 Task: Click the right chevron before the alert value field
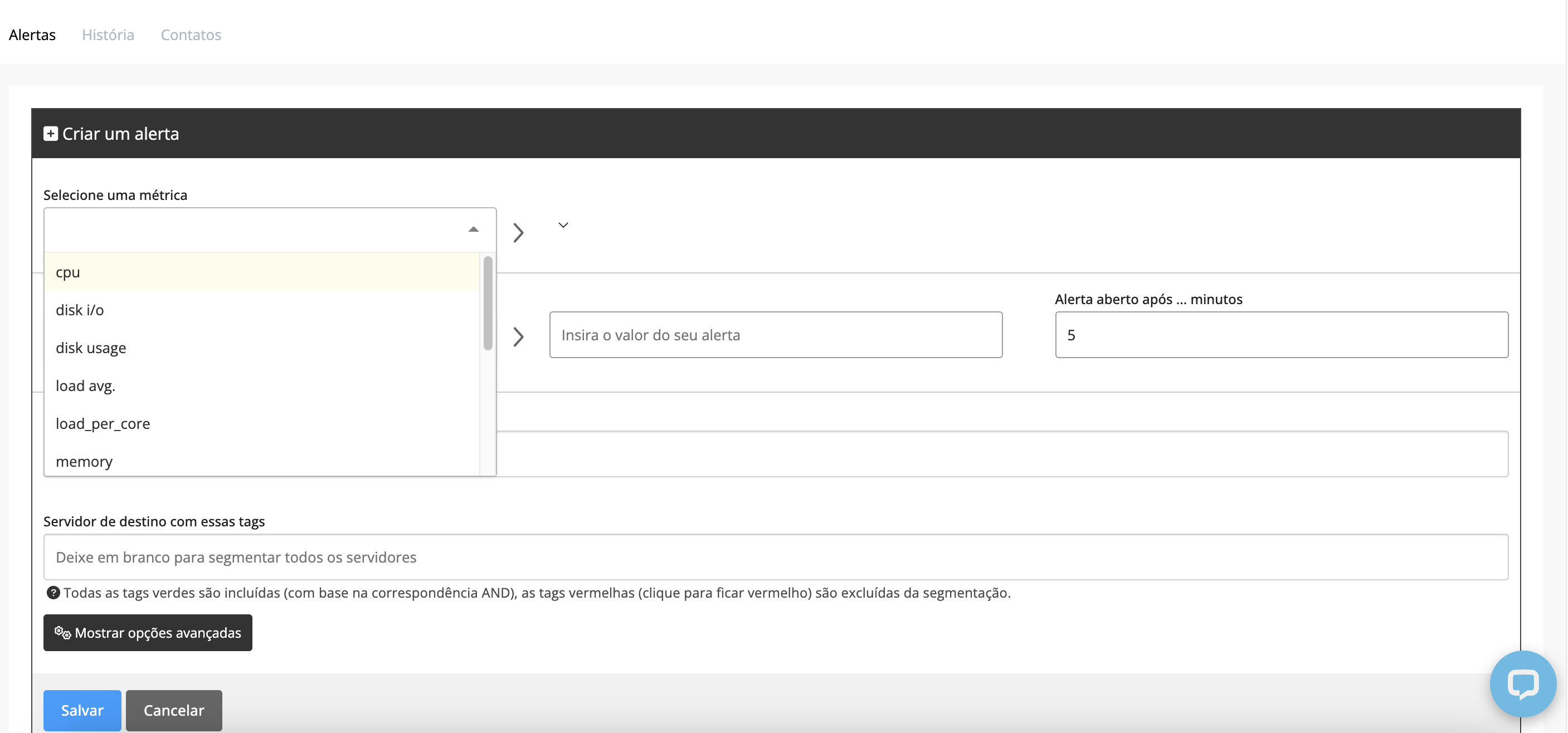pyautogui.click(x=518, y=336)
